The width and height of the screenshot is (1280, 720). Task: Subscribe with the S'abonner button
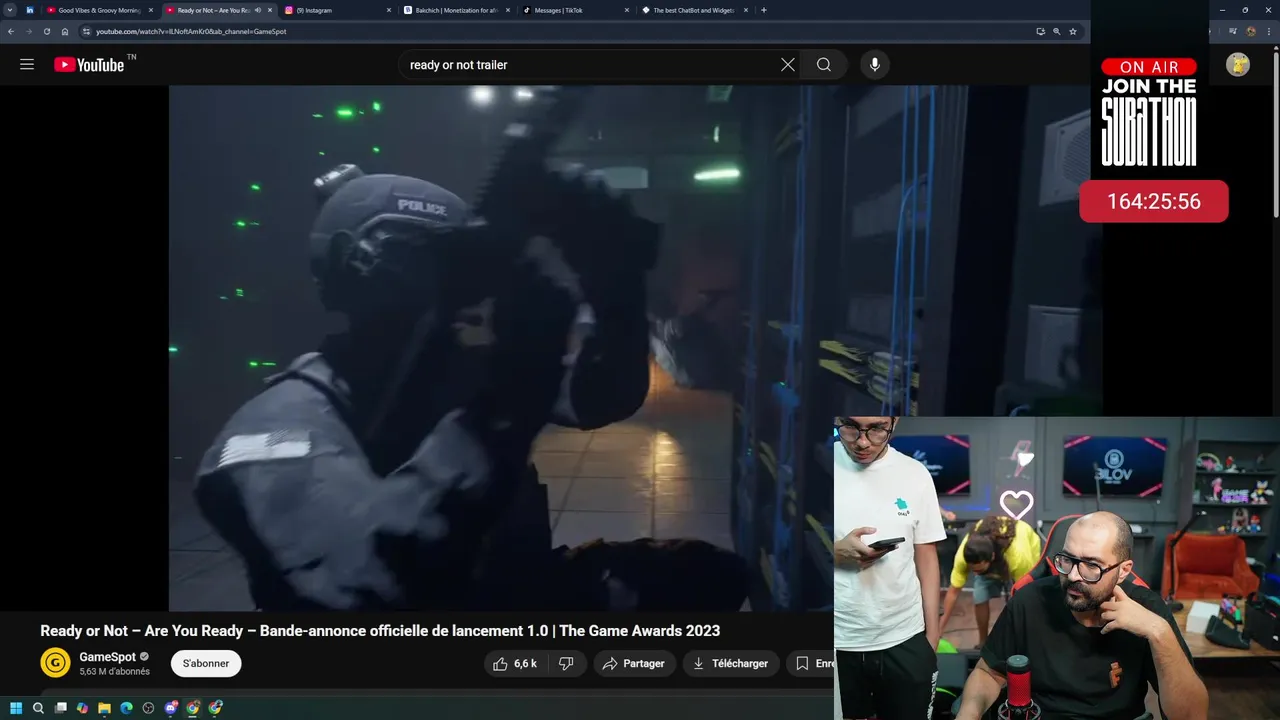[206, 663]
